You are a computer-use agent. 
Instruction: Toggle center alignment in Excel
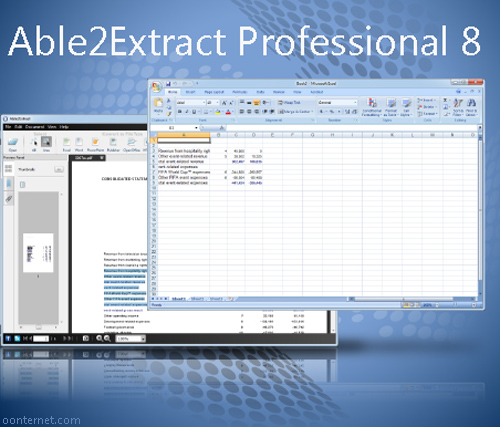pos(249,111)
